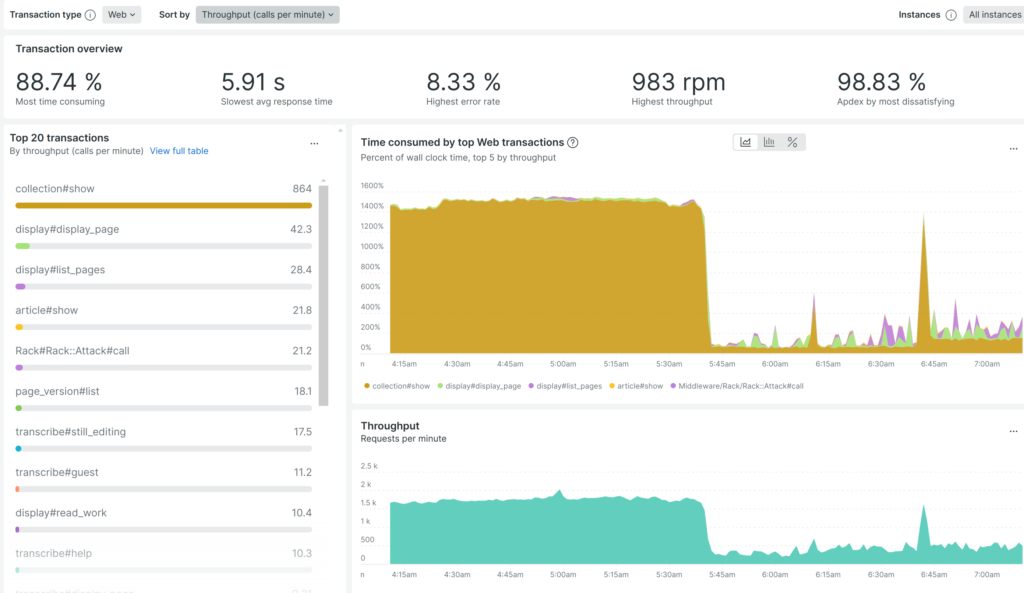Click the 983 rpm Highest throughput metric

(678, 88)
